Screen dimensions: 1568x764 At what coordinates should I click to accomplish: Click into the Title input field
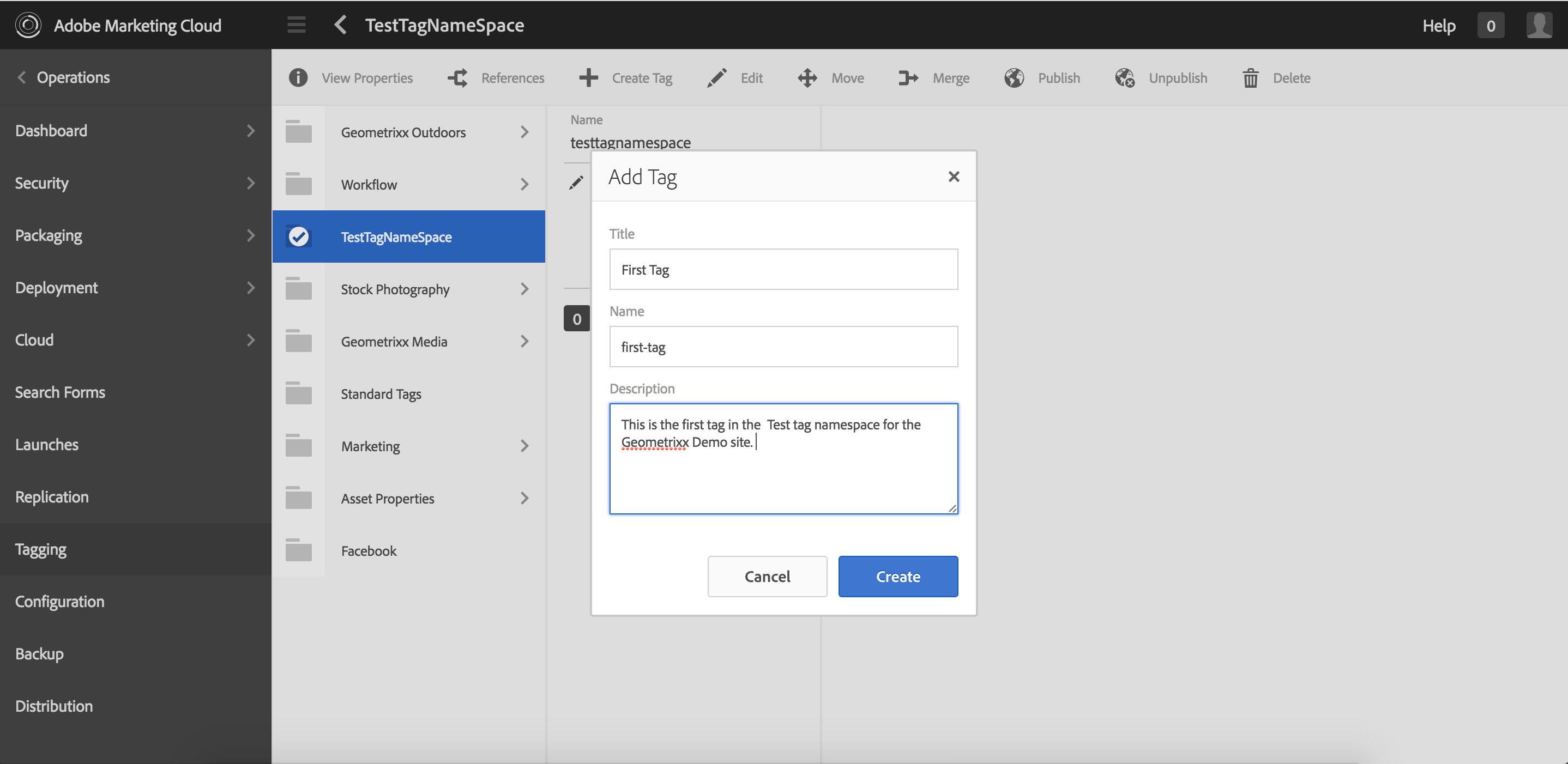(x=783, y=269)
